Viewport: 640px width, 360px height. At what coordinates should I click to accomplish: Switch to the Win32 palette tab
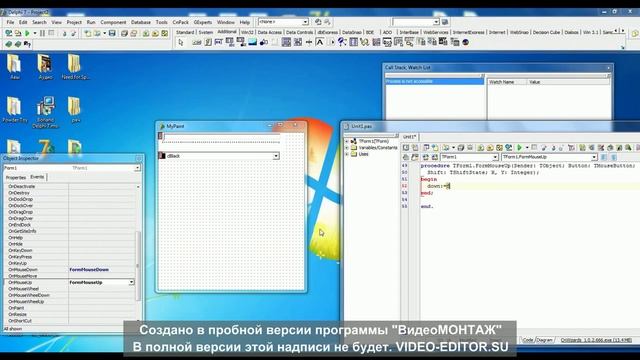247,32
